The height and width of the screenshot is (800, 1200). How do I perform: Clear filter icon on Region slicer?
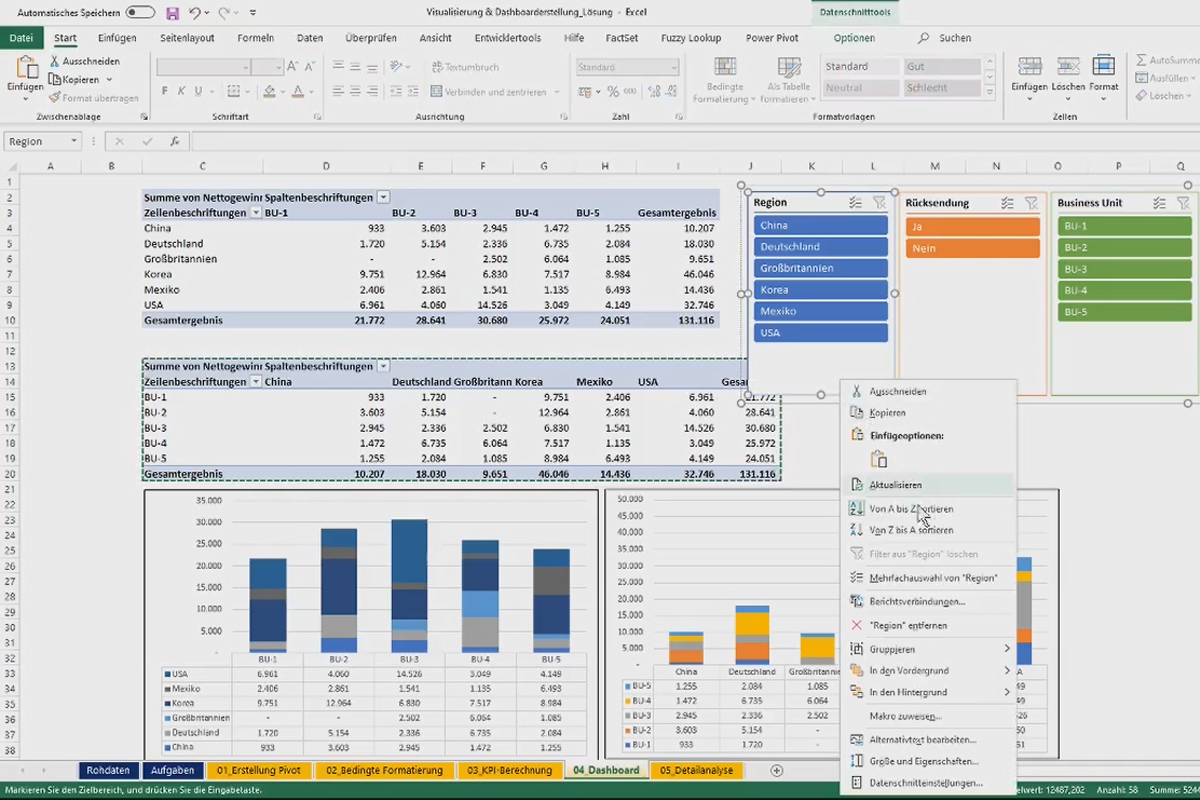click(879, 203)
